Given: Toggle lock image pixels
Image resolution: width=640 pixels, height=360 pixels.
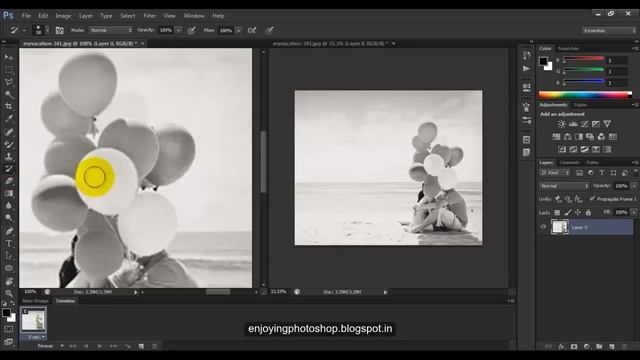Looking at the screenshot, I should (x=568, y=212).
